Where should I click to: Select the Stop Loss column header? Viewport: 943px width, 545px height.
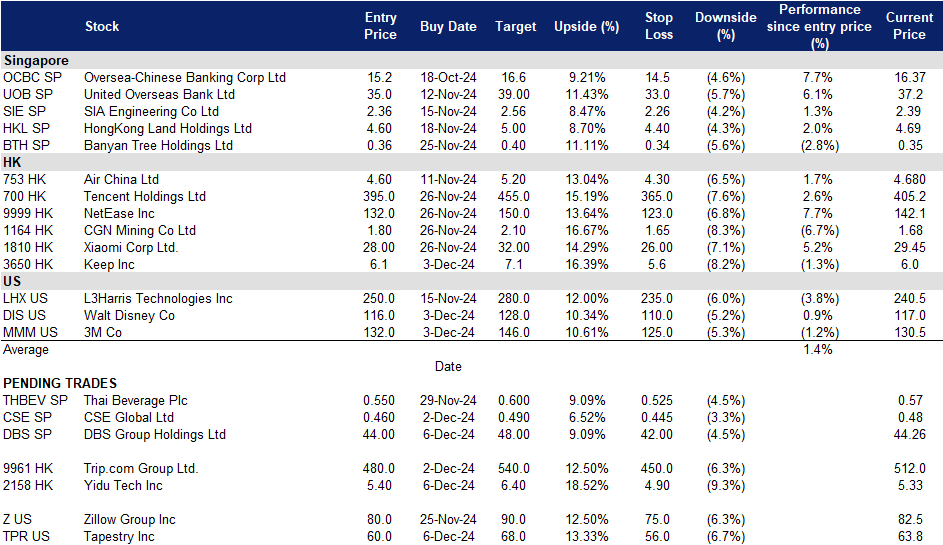(x=659, y=26)
